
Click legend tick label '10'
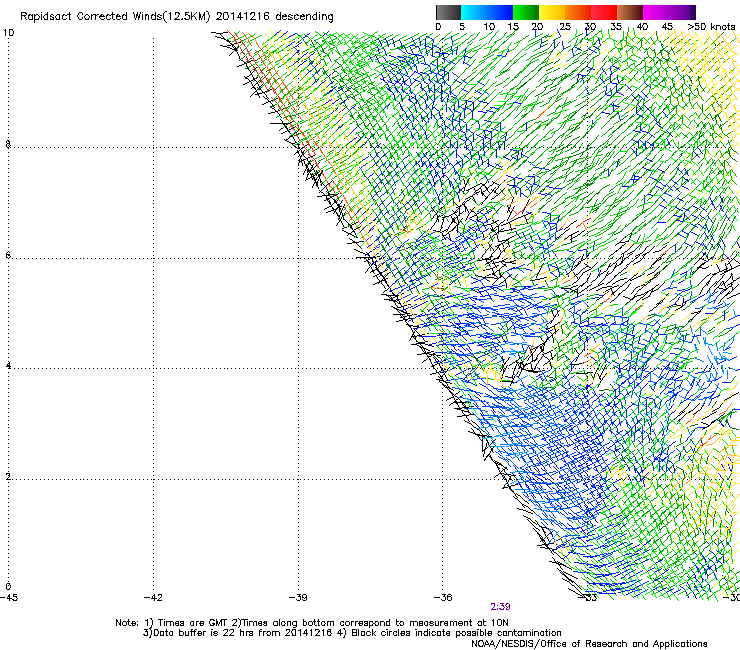point(489,26)
